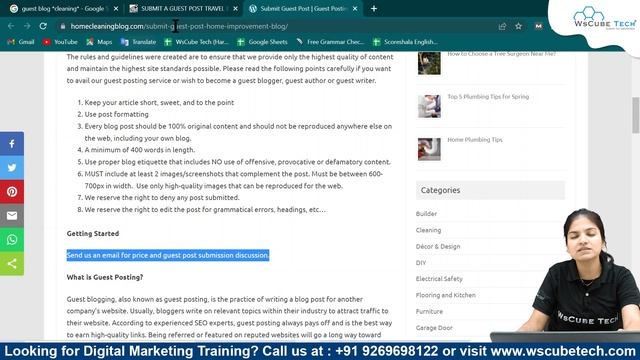This screenshot has width=640, height=360.
Task: Share page on Twitter sidebar icon
Action: point(12,168)
